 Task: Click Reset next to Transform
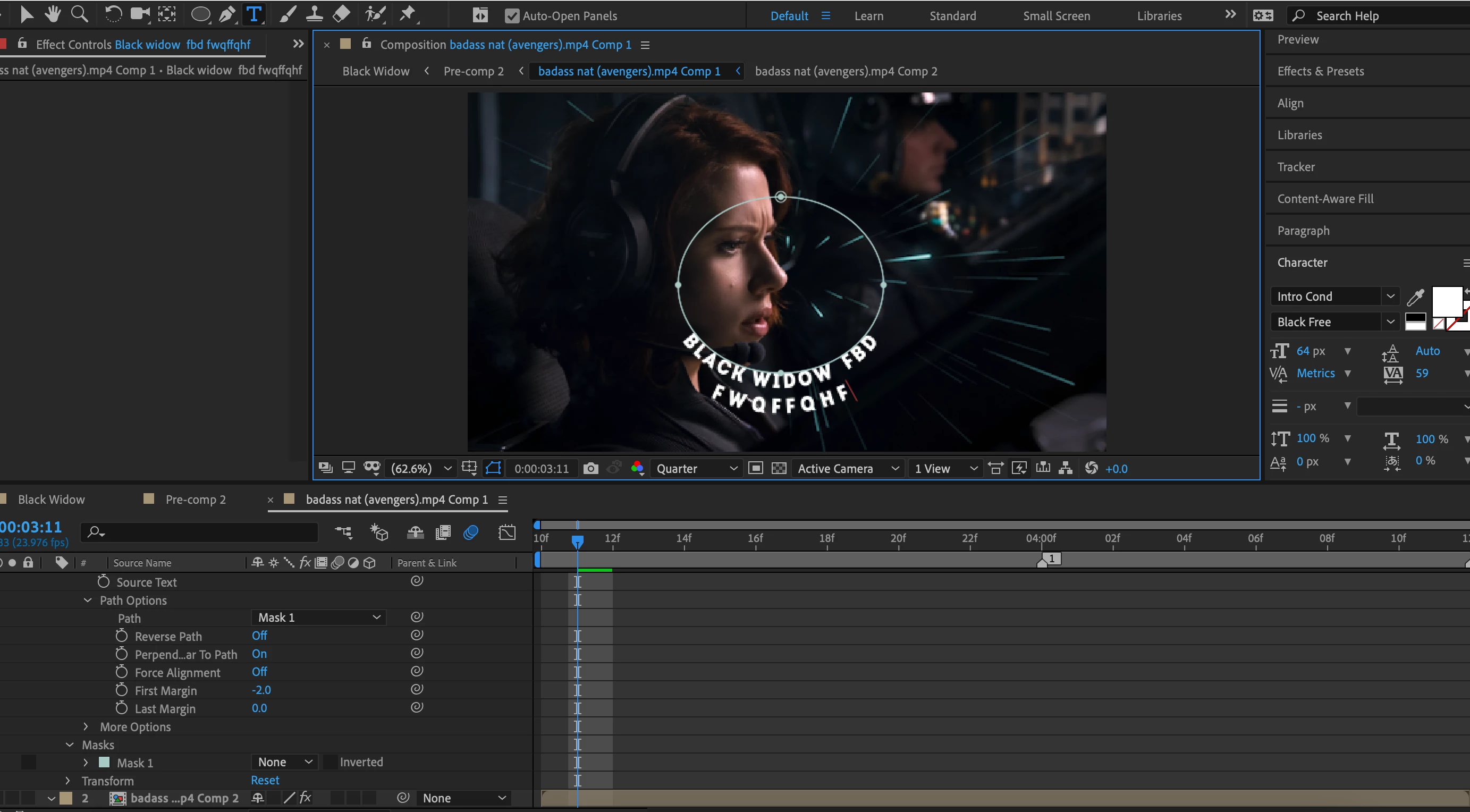[265, 780]
